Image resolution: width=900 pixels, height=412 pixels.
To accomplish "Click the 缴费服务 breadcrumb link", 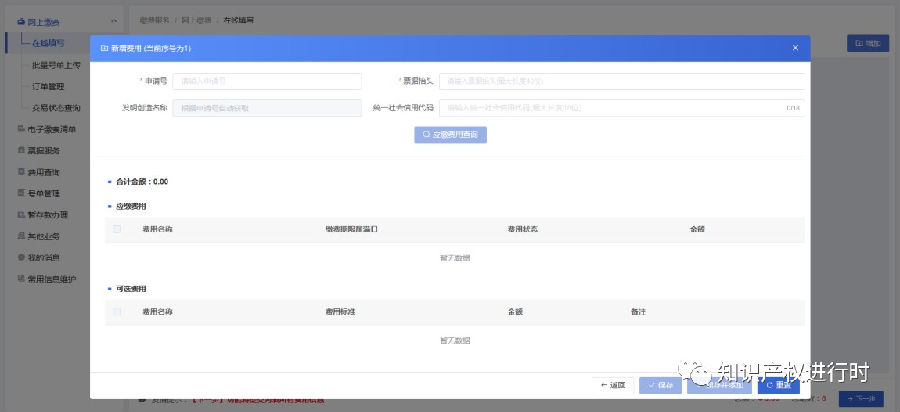I will [x=154, y=20].
